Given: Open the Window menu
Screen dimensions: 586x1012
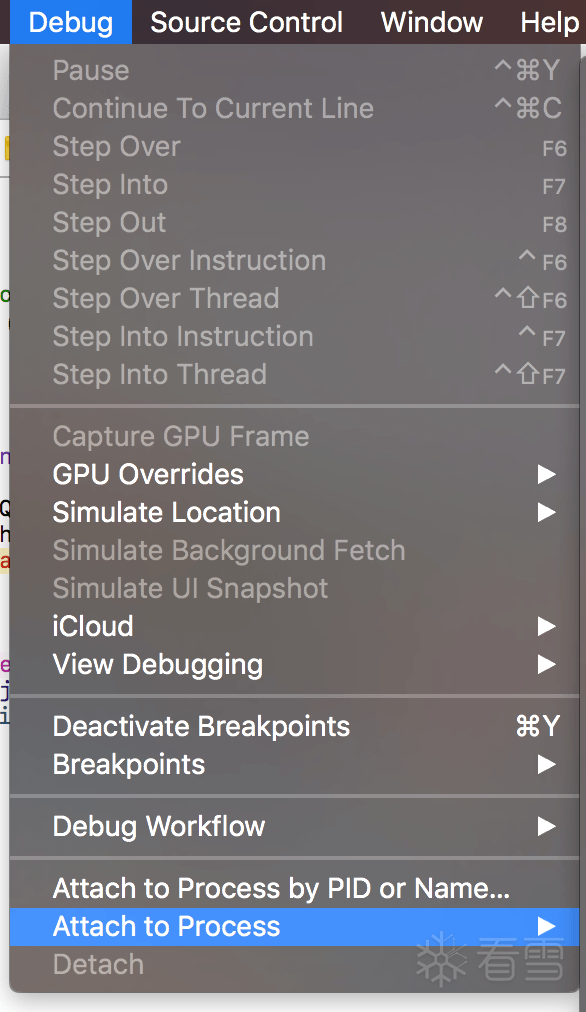Looking at the screenshot, I should pyautogui.click(x=432, y=22).
